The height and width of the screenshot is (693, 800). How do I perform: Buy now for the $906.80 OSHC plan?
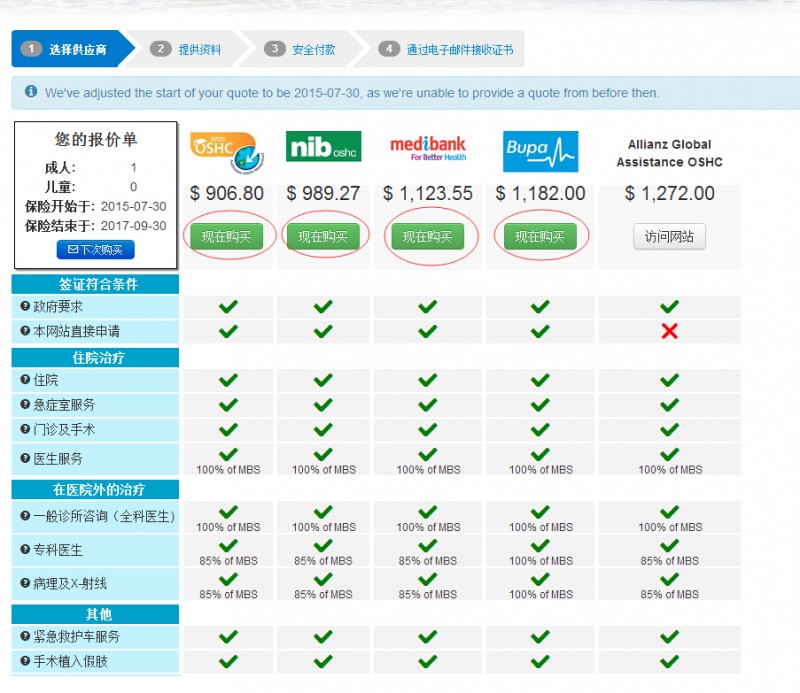tap(227, 236)
